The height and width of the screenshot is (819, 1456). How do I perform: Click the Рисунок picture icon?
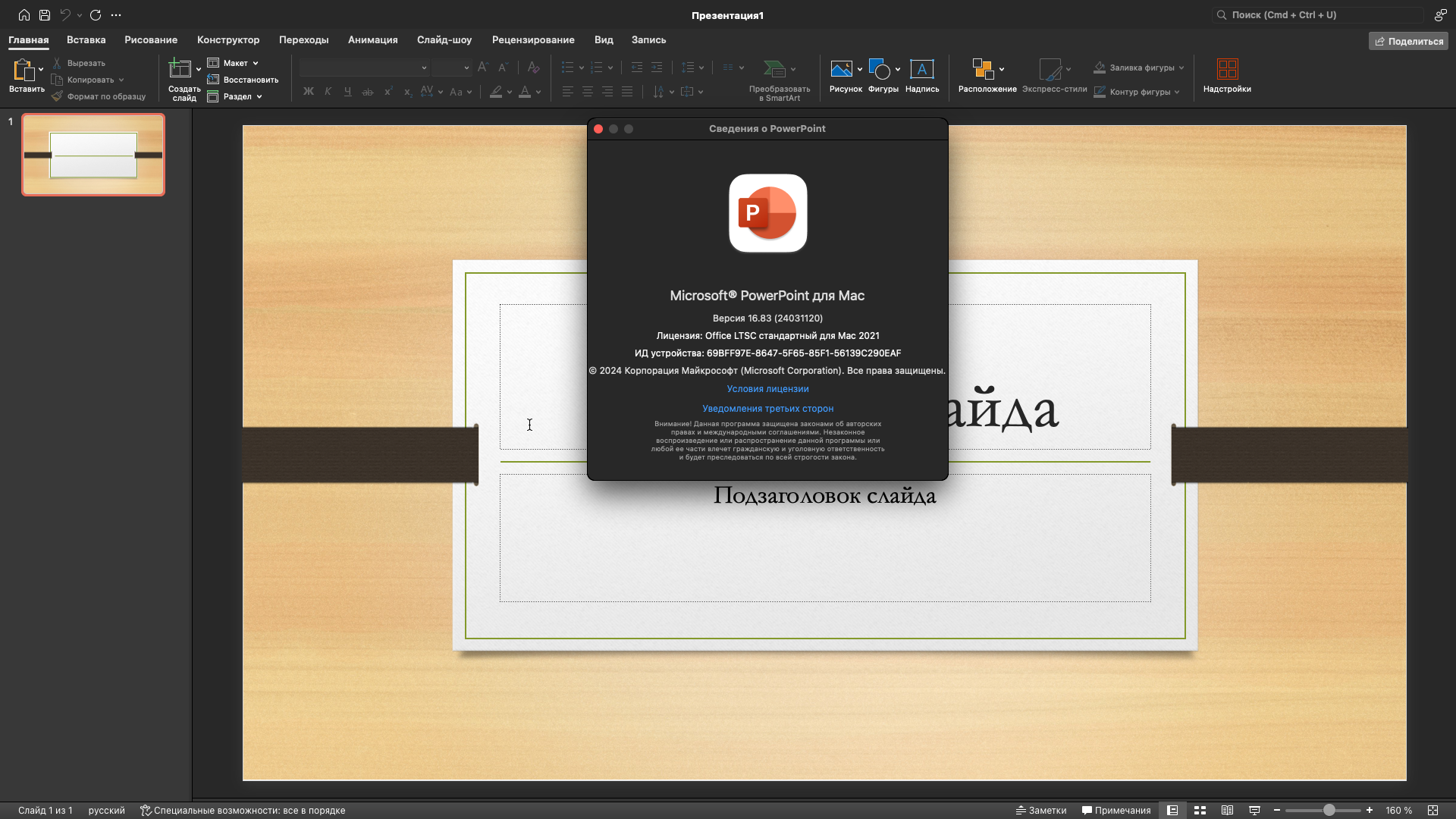coord(842,75)
